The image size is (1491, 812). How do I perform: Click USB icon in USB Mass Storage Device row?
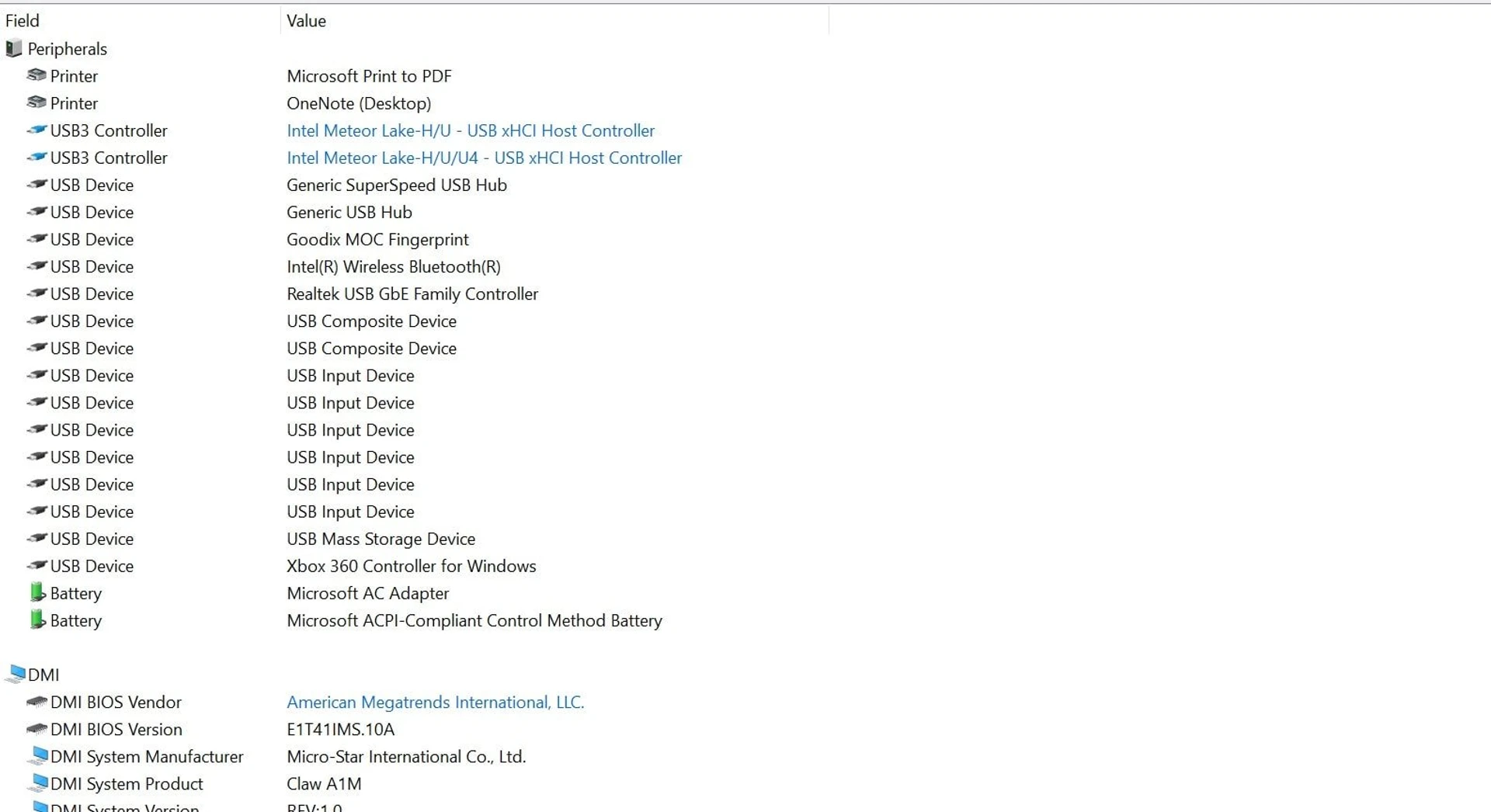[x=36, y=539]
